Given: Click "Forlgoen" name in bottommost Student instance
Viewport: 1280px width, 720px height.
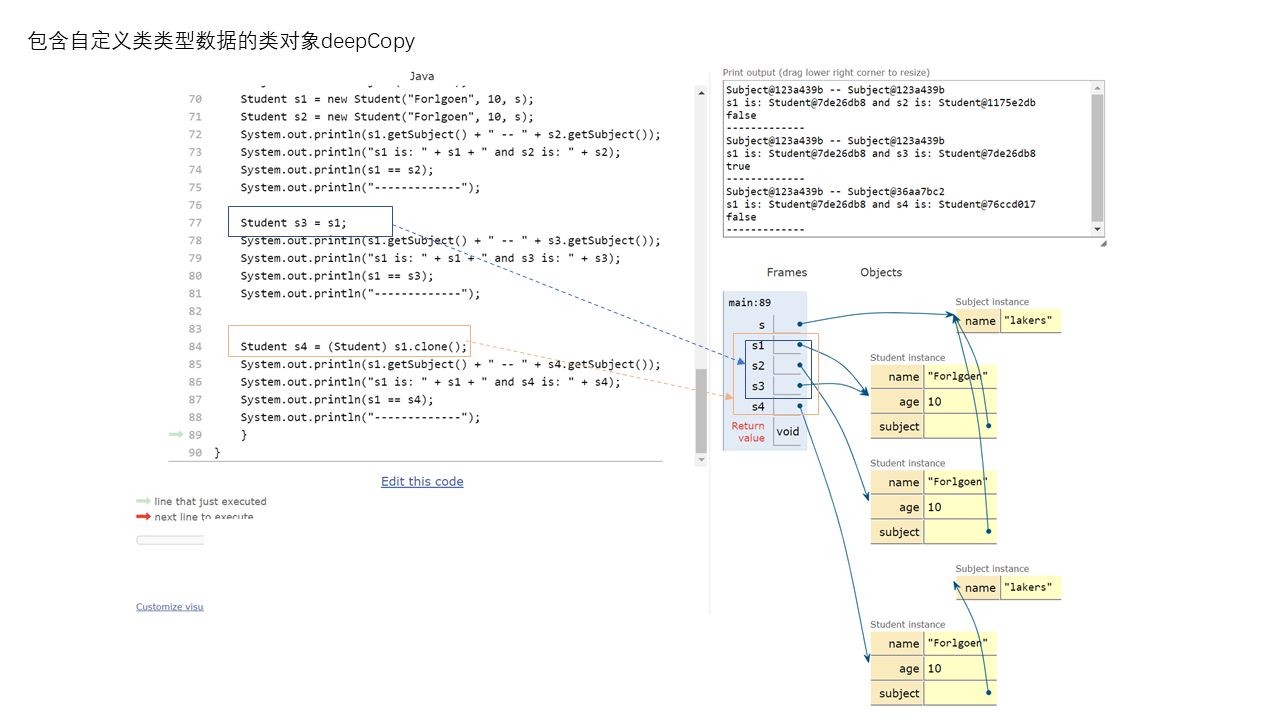Looking at the screenshot, I should 958,643.
